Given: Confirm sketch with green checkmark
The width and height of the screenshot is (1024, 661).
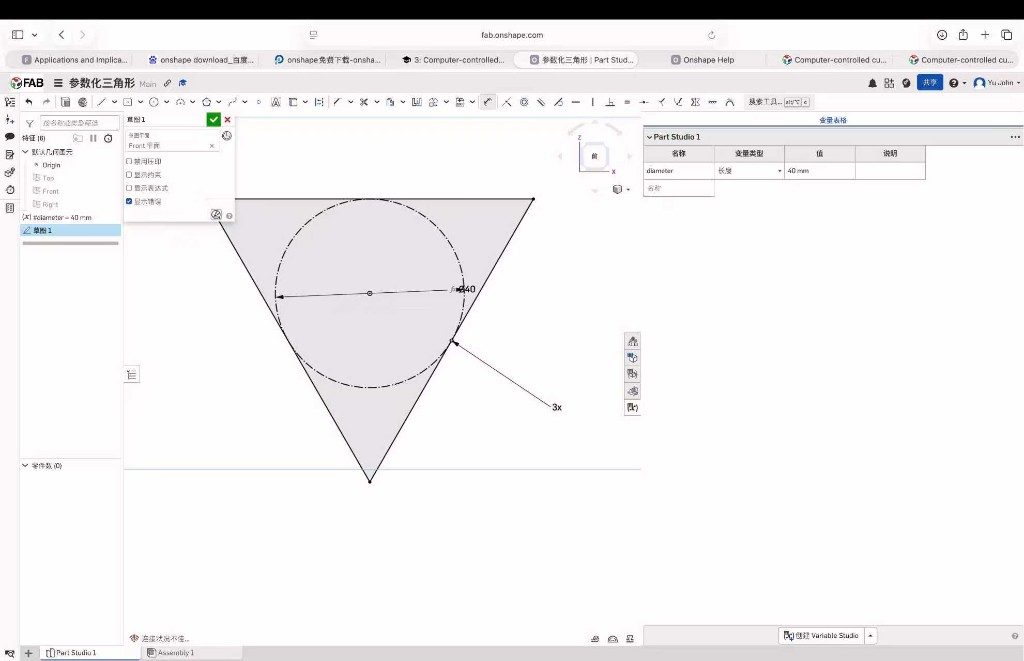Looking at the screenshot, I should coord(214,120).
